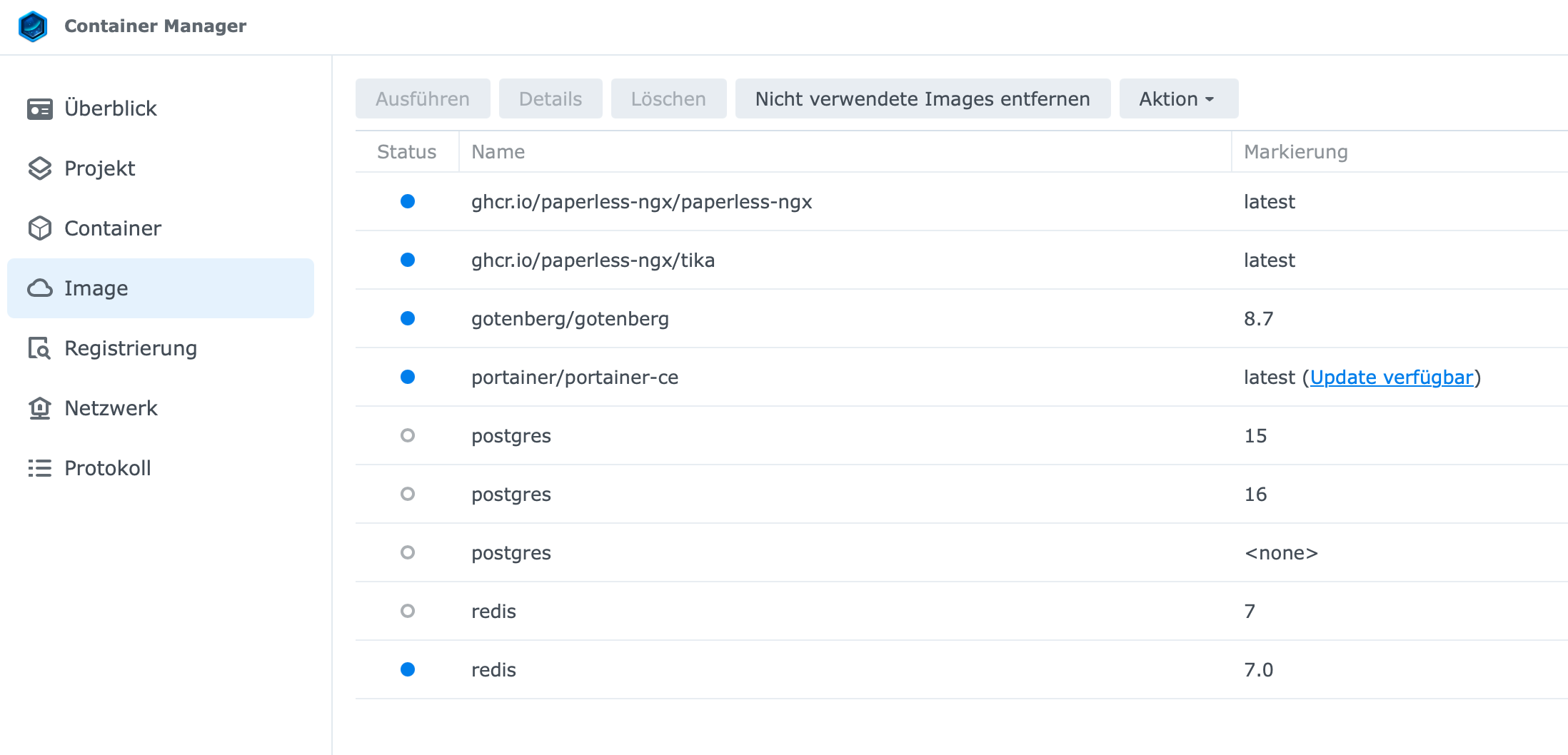Screen dimensions: 1568x755
Task: Select the portainer/portainer-ce image name
Action: pyautogui.click(x=575, y=377)
